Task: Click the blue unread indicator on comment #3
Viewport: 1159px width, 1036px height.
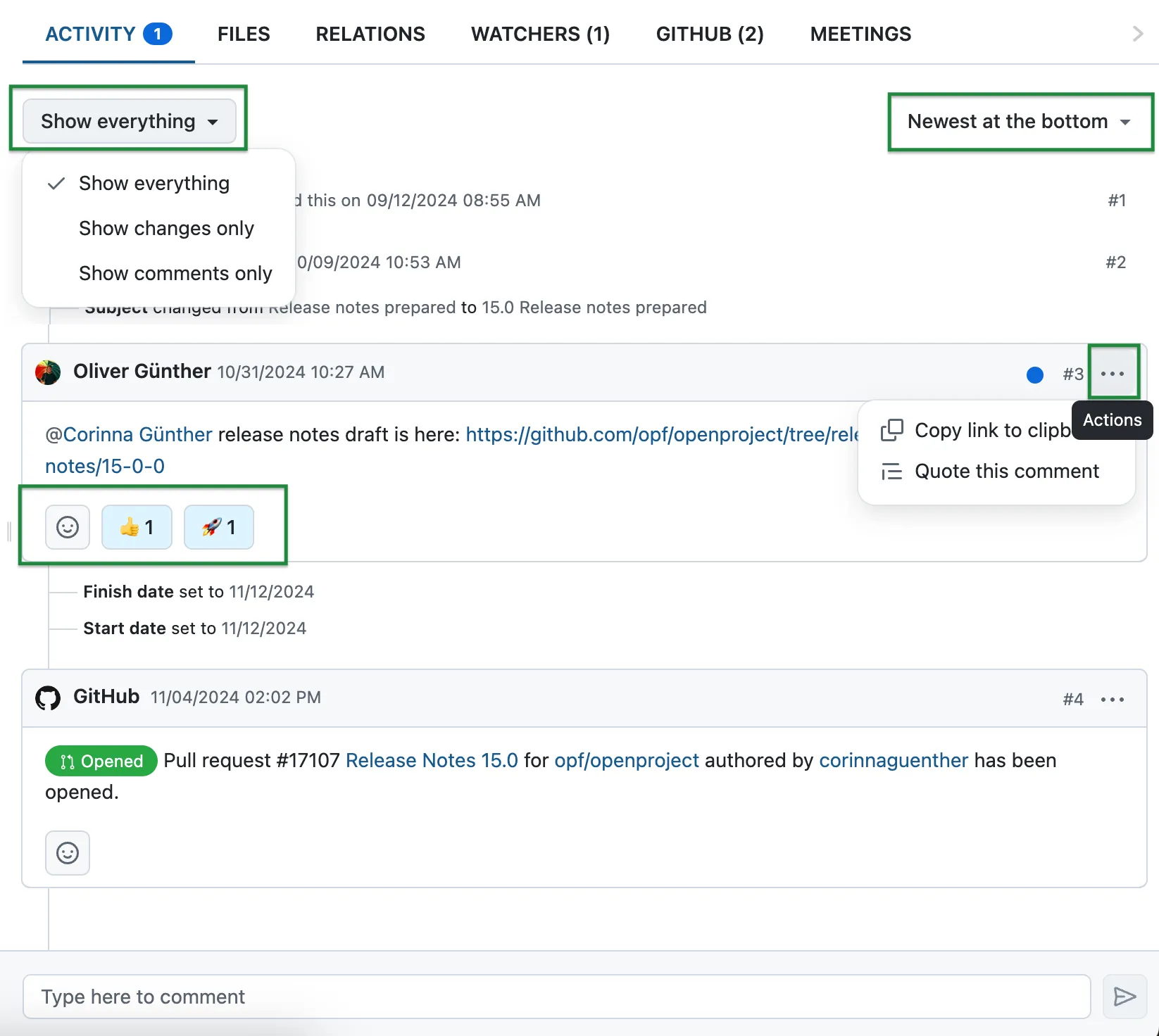Action: 1034,375
